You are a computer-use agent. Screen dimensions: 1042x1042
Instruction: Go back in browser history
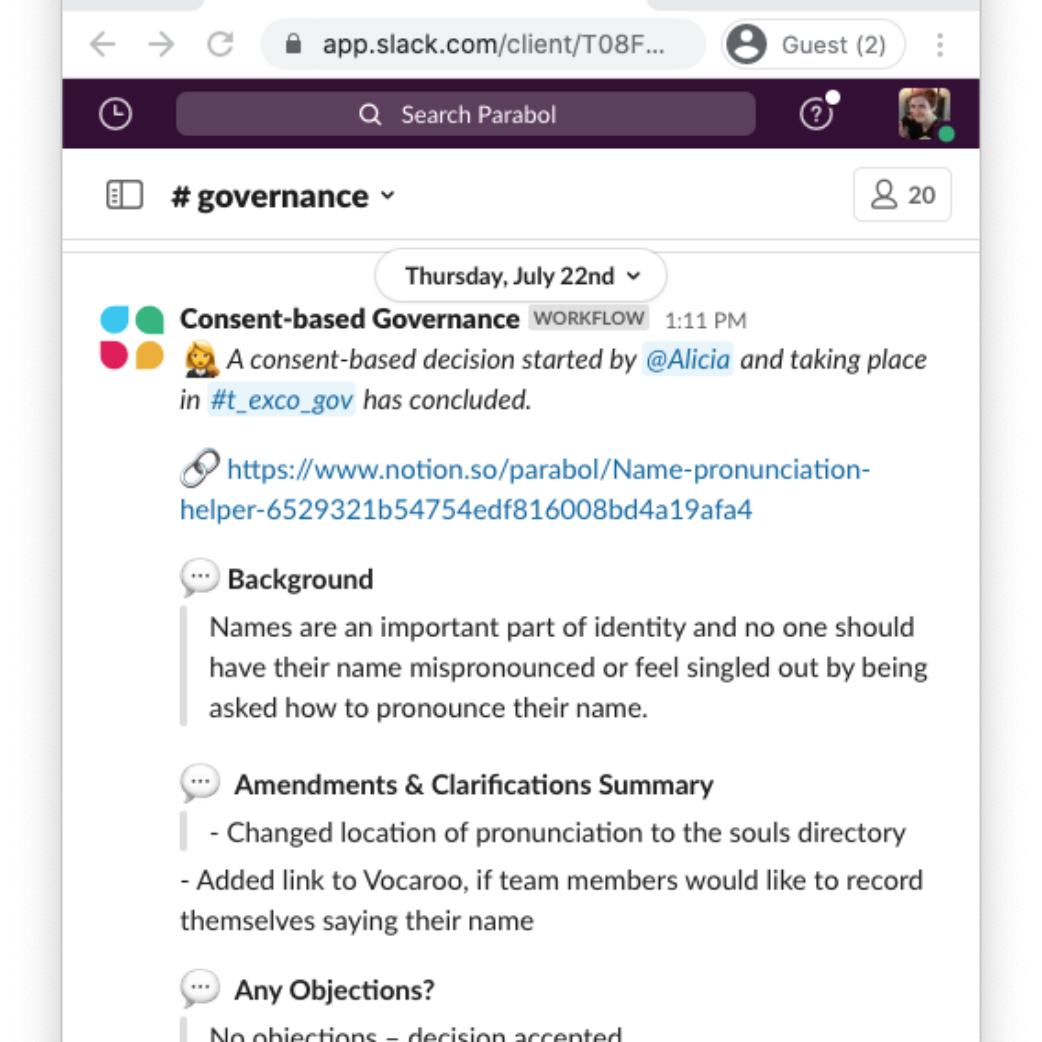coord(103,45)
